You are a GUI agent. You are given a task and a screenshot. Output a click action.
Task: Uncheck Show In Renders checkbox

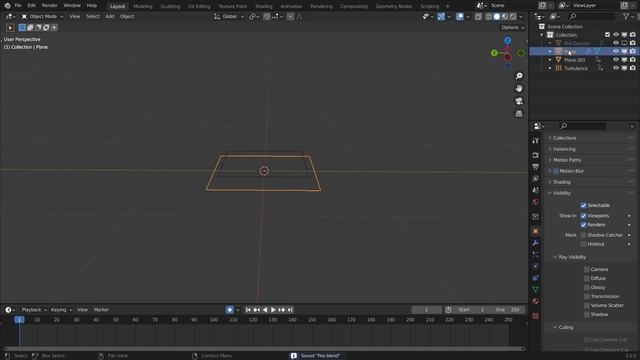(x=583, y=225)
